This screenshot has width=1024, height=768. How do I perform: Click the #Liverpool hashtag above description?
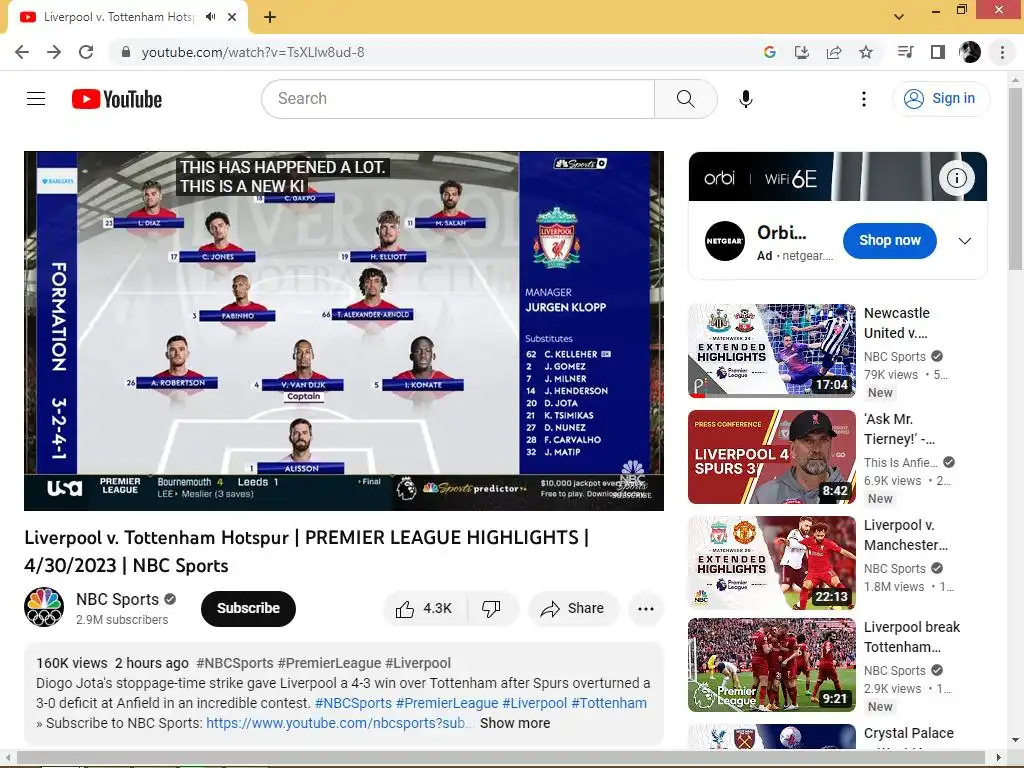[x=418, y=663]
